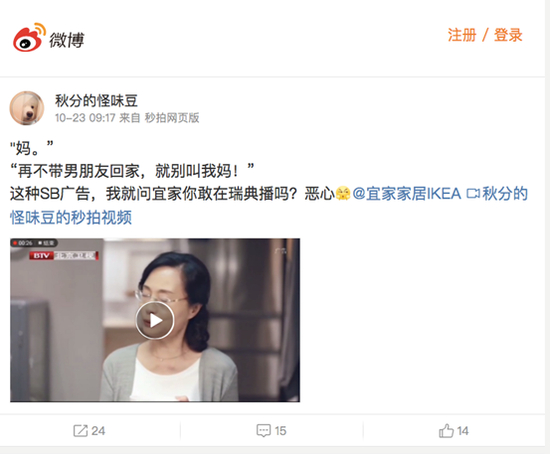Image resolution: width=550 pixels, height=454 pixels.
Task: Open the 登录 login link
Action: click(x=508, y=35)
